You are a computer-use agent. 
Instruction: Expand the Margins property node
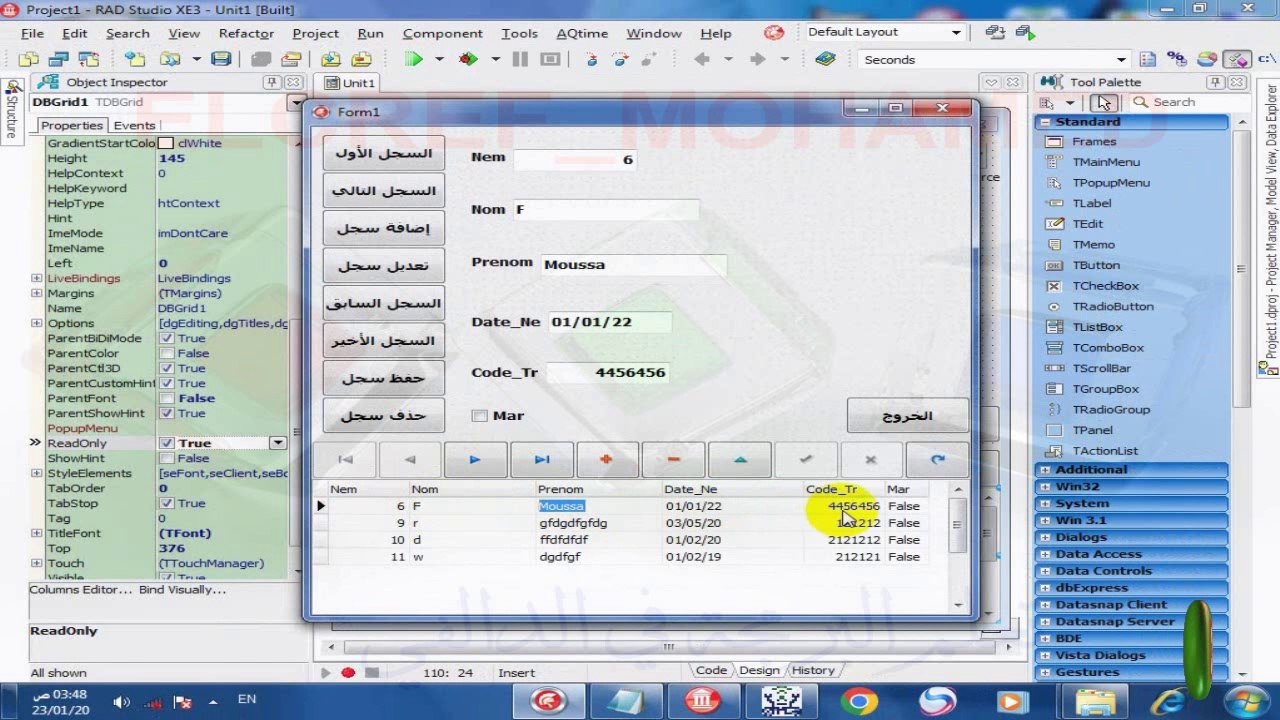tap(37, 293)
